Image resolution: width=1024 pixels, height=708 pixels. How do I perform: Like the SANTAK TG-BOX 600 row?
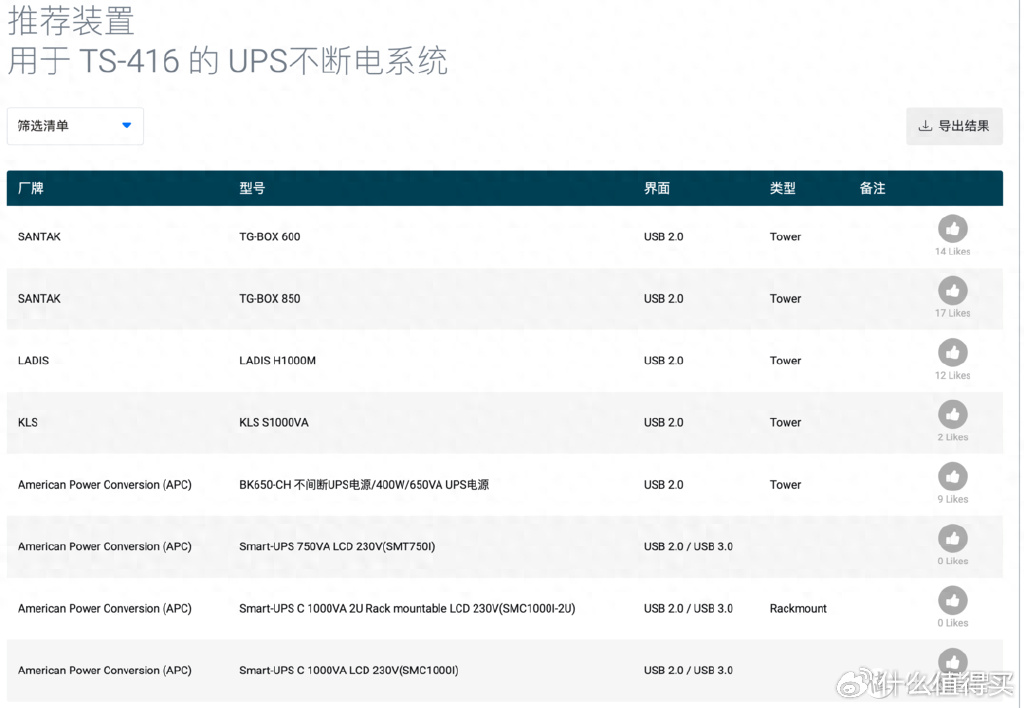pyautogui.click(x=952, y=229)
